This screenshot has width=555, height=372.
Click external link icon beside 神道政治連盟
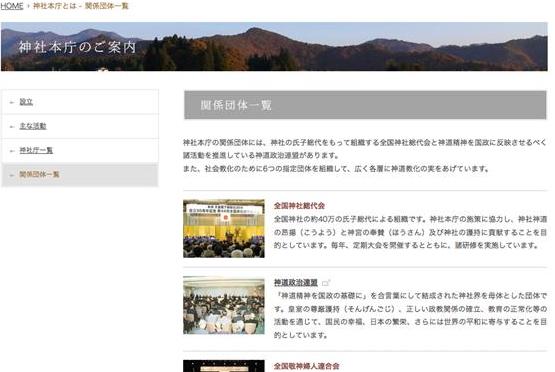[326, 283]
